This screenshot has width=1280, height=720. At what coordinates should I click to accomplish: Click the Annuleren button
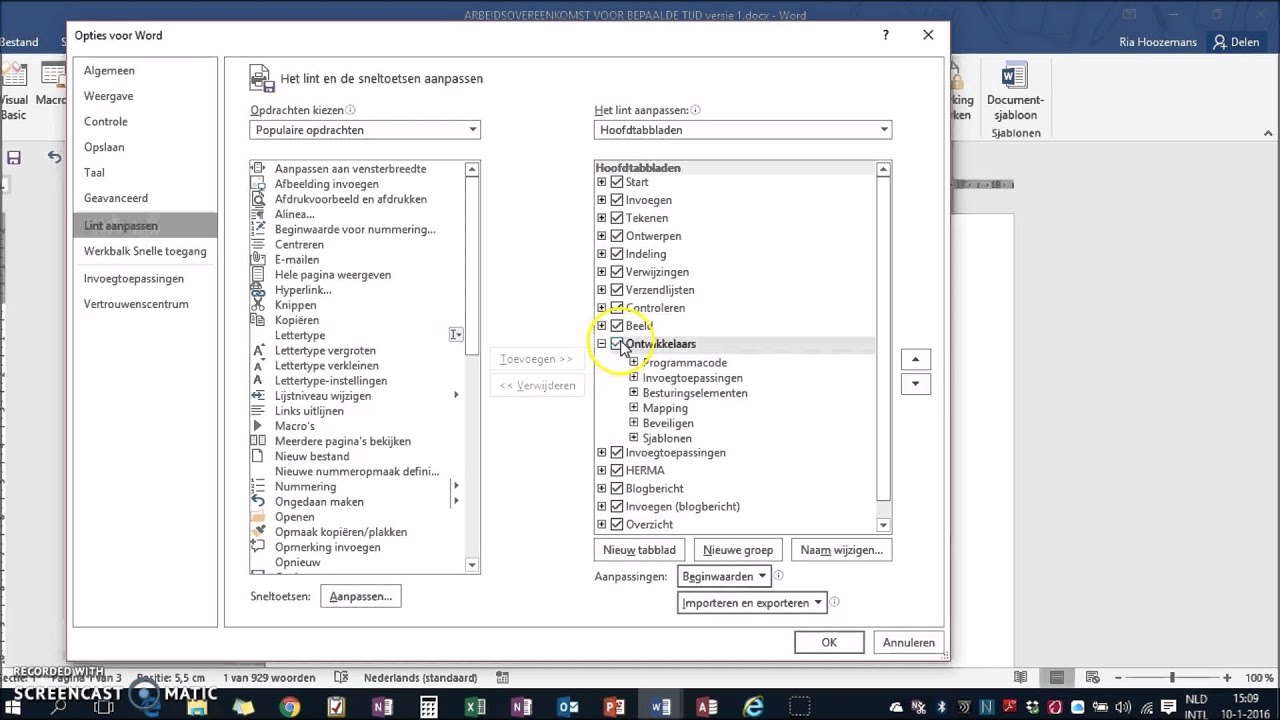click(x=909, y=643)
